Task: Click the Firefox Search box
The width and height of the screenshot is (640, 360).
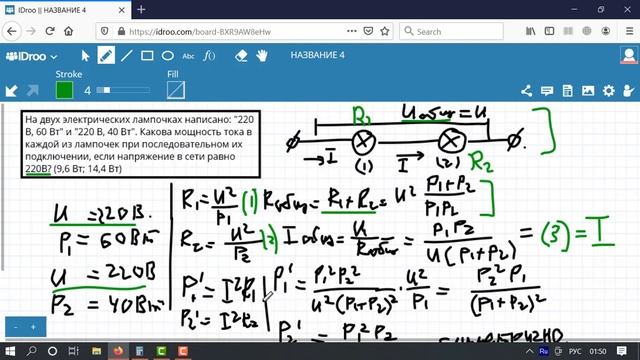Action: pyautogui.click(x=451, y=31)
